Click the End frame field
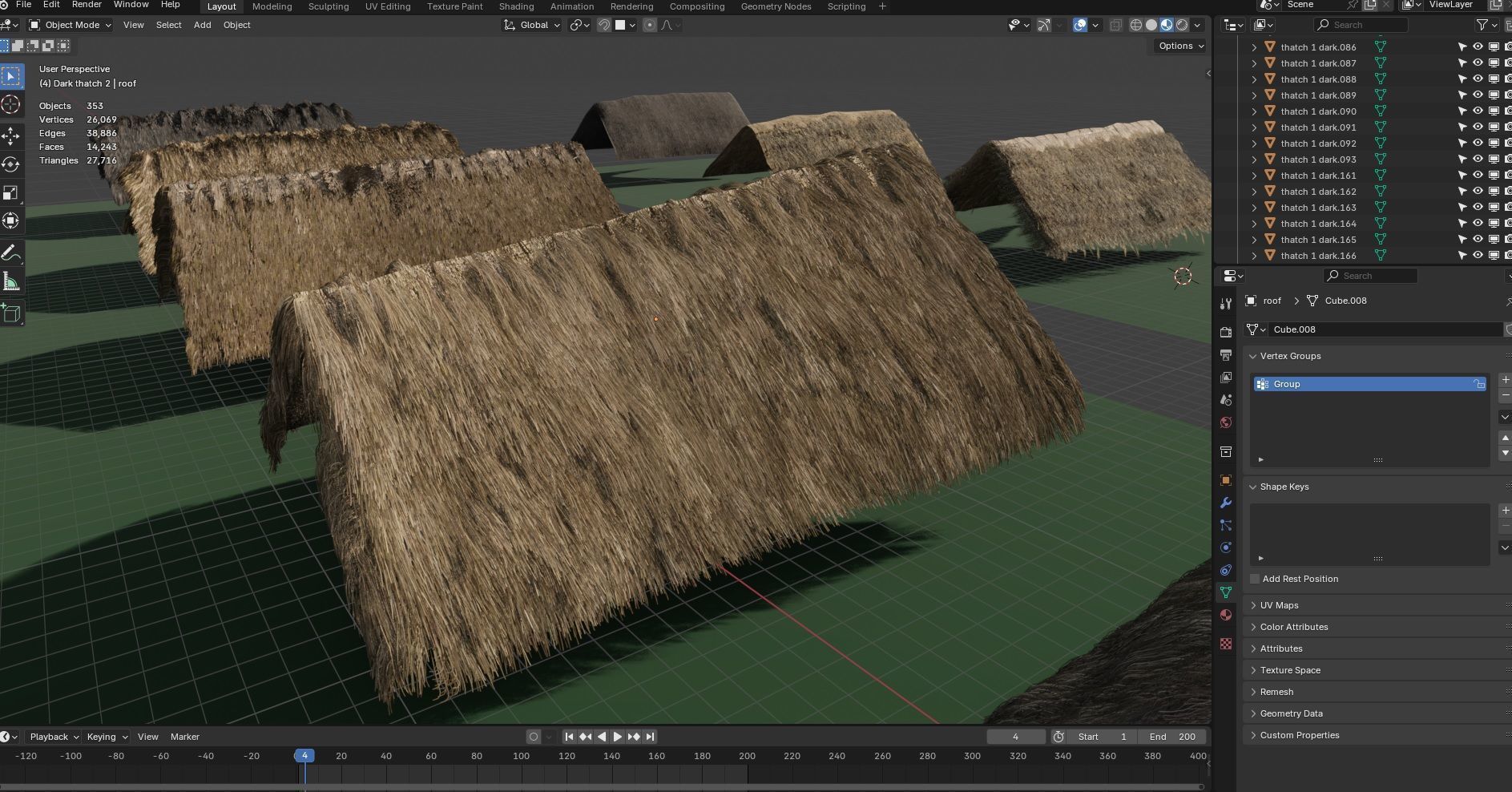 [1172, 737]
